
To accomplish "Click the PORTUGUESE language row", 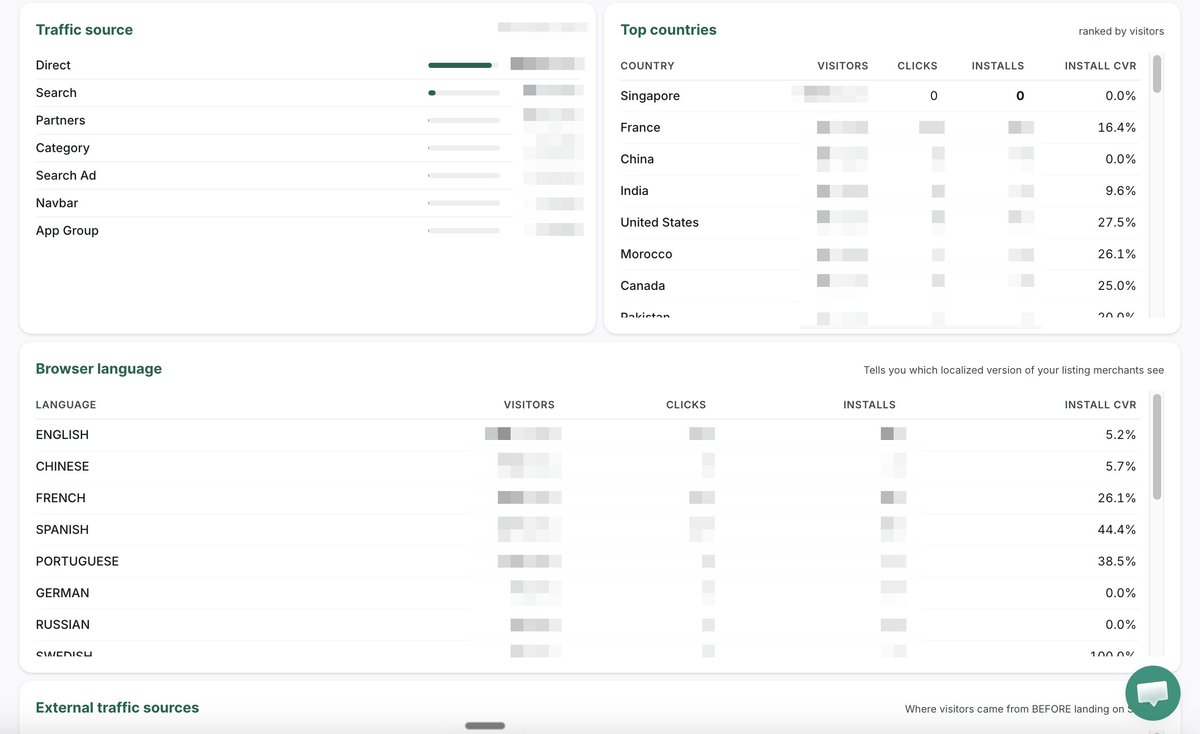I will (x=586, y=561).
